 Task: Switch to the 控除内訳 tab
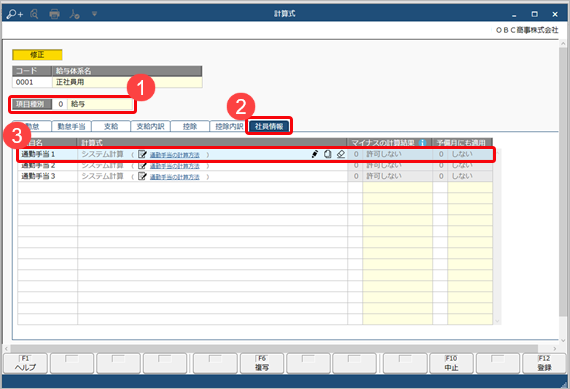(x=229, y=126)
